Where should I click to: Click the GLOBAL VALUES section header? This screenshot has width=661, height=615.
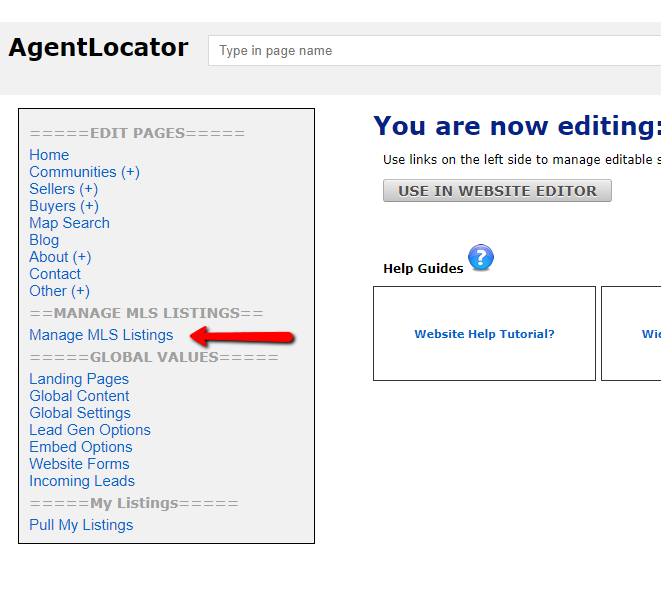pyautogui.click(x=154, y=357)
